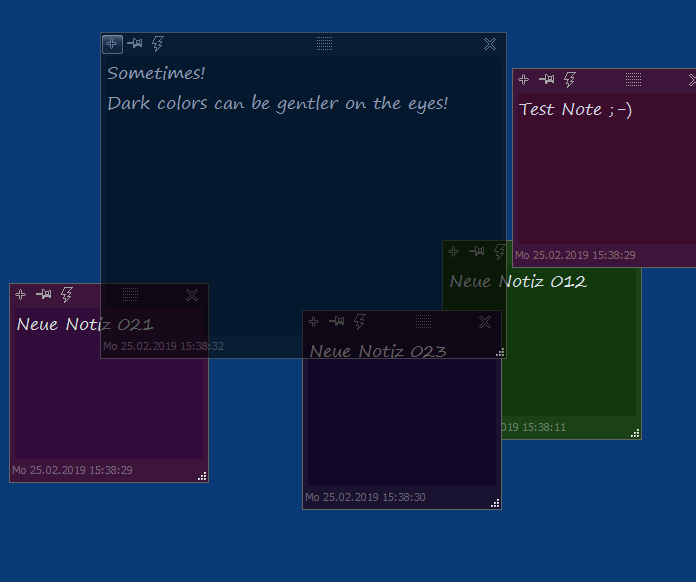Toggle the pin icon on Neue Notiz 021
The image size is (696, 582).
tap(44, 295)
